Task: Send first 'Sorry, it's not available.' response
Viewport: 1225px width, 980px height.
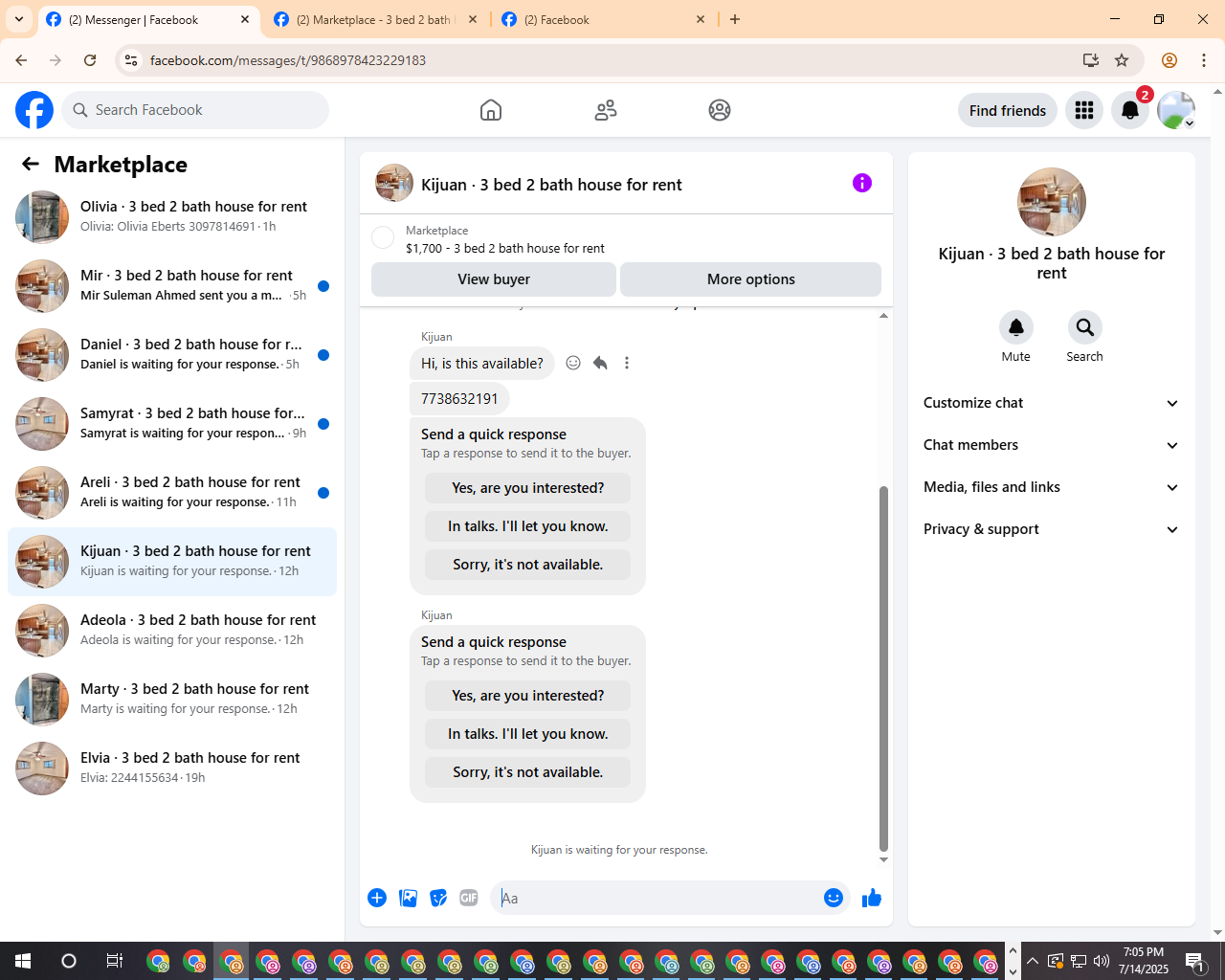Action: pos(528,565)
